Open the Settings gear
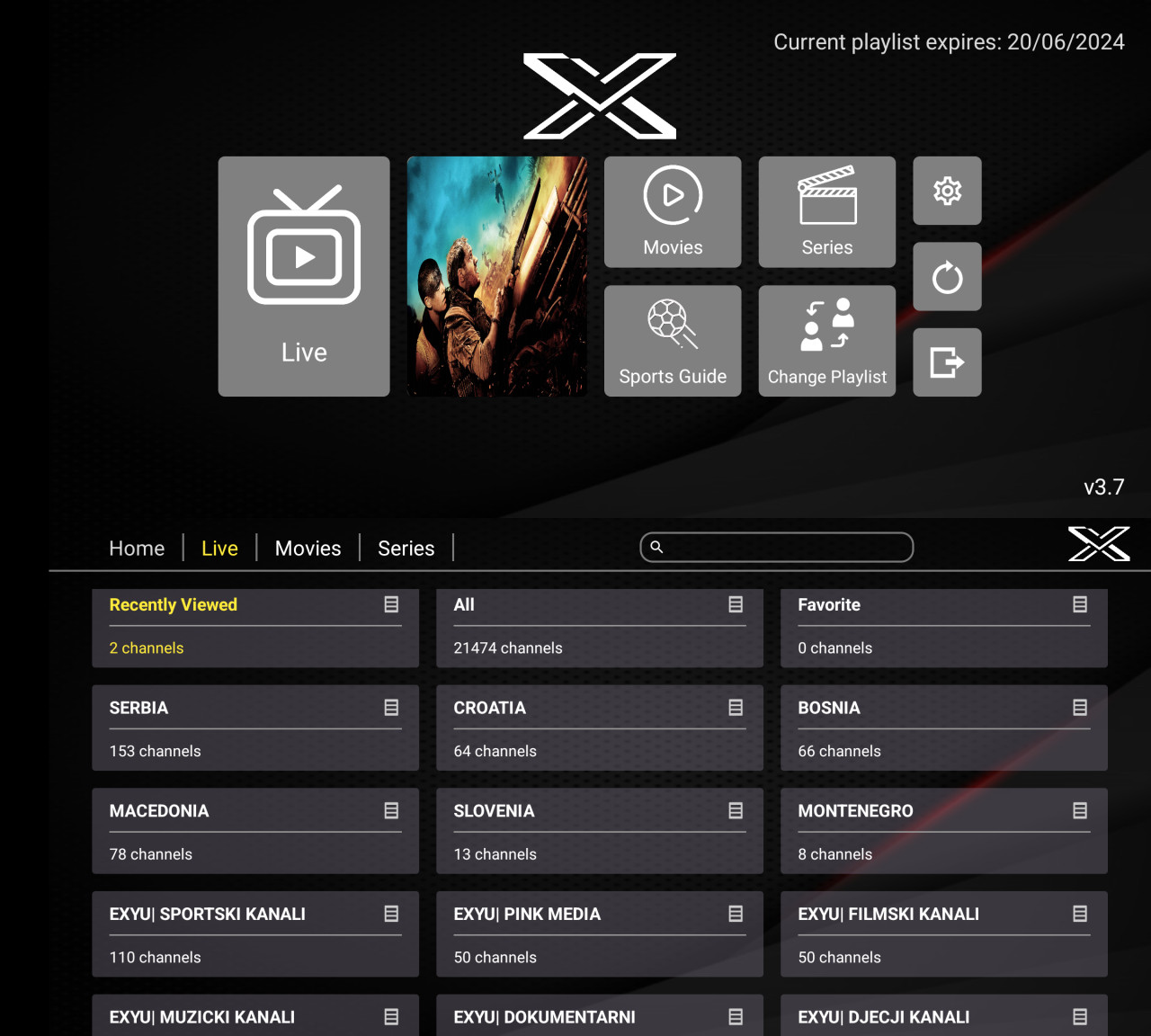 coord(946,191)
